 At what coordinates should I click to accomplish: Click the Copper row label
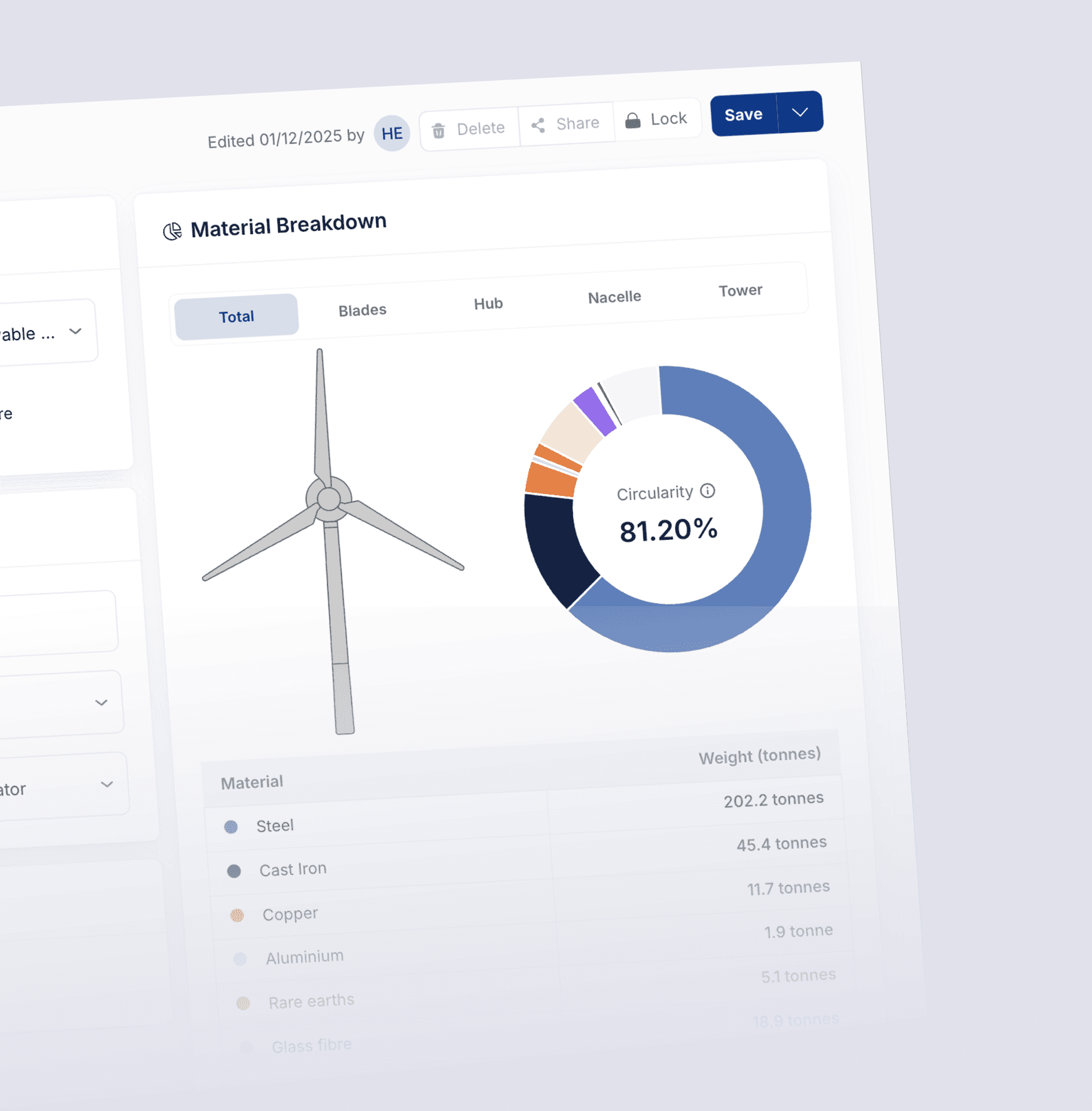[291, 915]
